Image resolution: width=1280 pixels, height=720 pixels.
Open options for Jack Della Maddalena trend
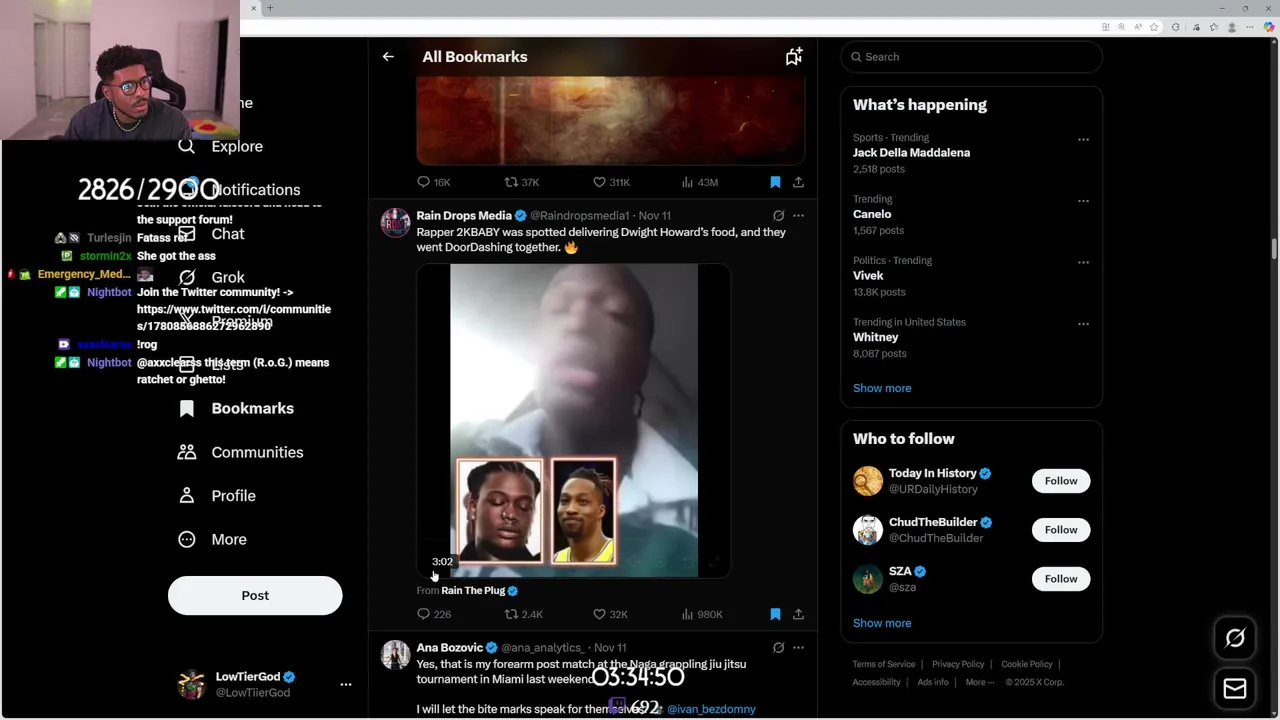(1083, 139)
